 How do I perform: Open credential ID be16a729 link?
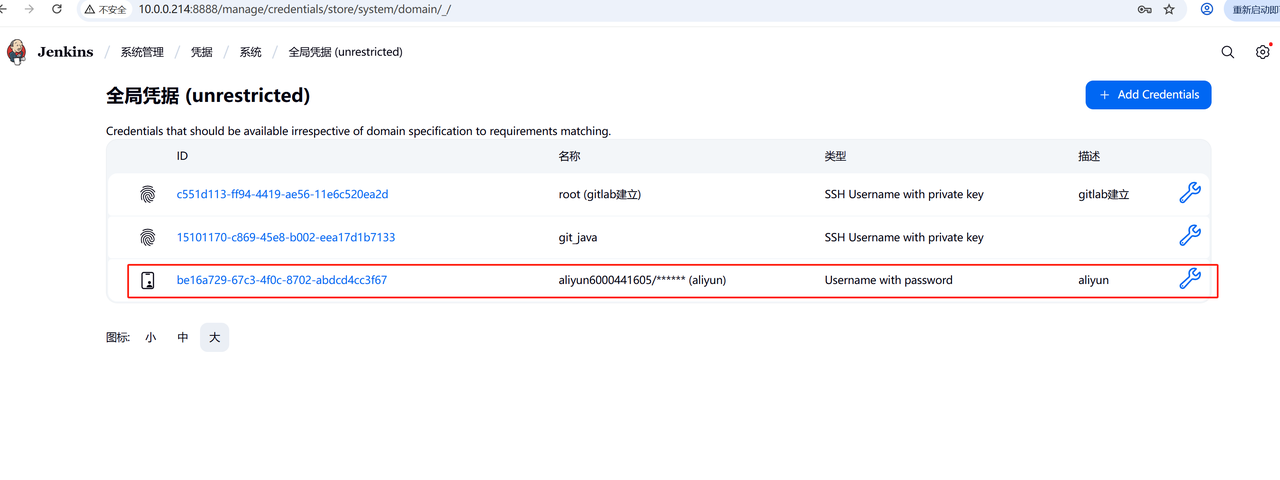pyautogui.click(x=281, y=280)
